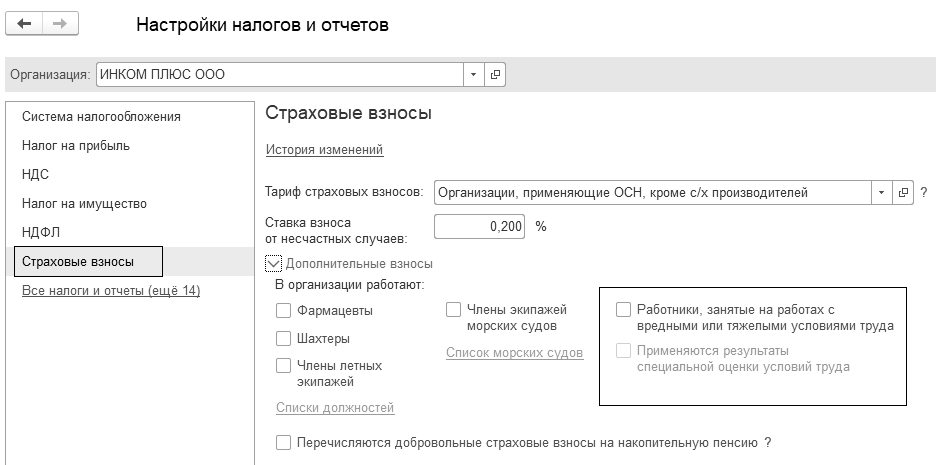
Task: Enable the Шахтеры checkbox
Action: [x=284, y=339]
